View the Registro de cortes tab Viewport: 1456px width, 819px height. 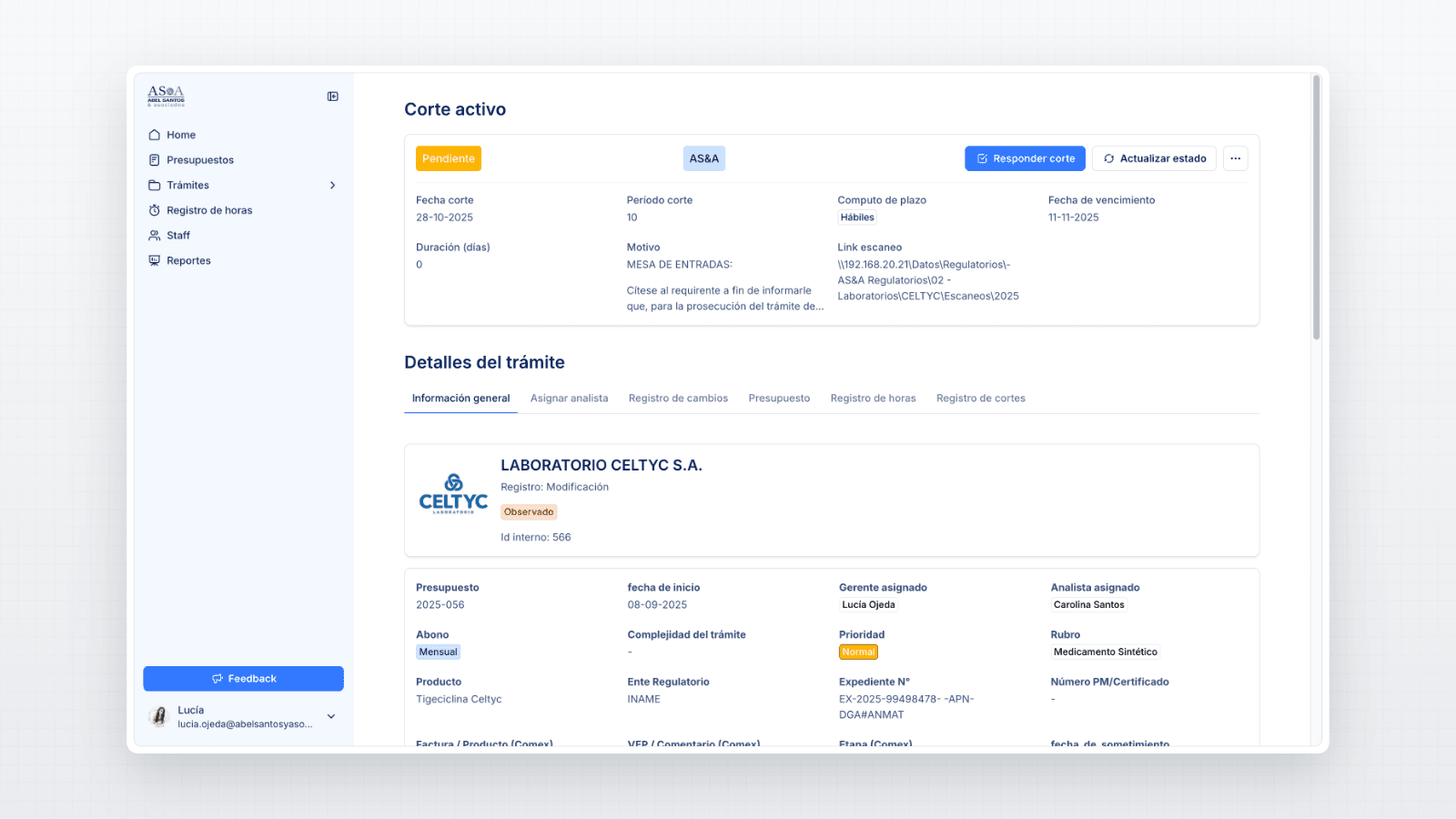981,398
